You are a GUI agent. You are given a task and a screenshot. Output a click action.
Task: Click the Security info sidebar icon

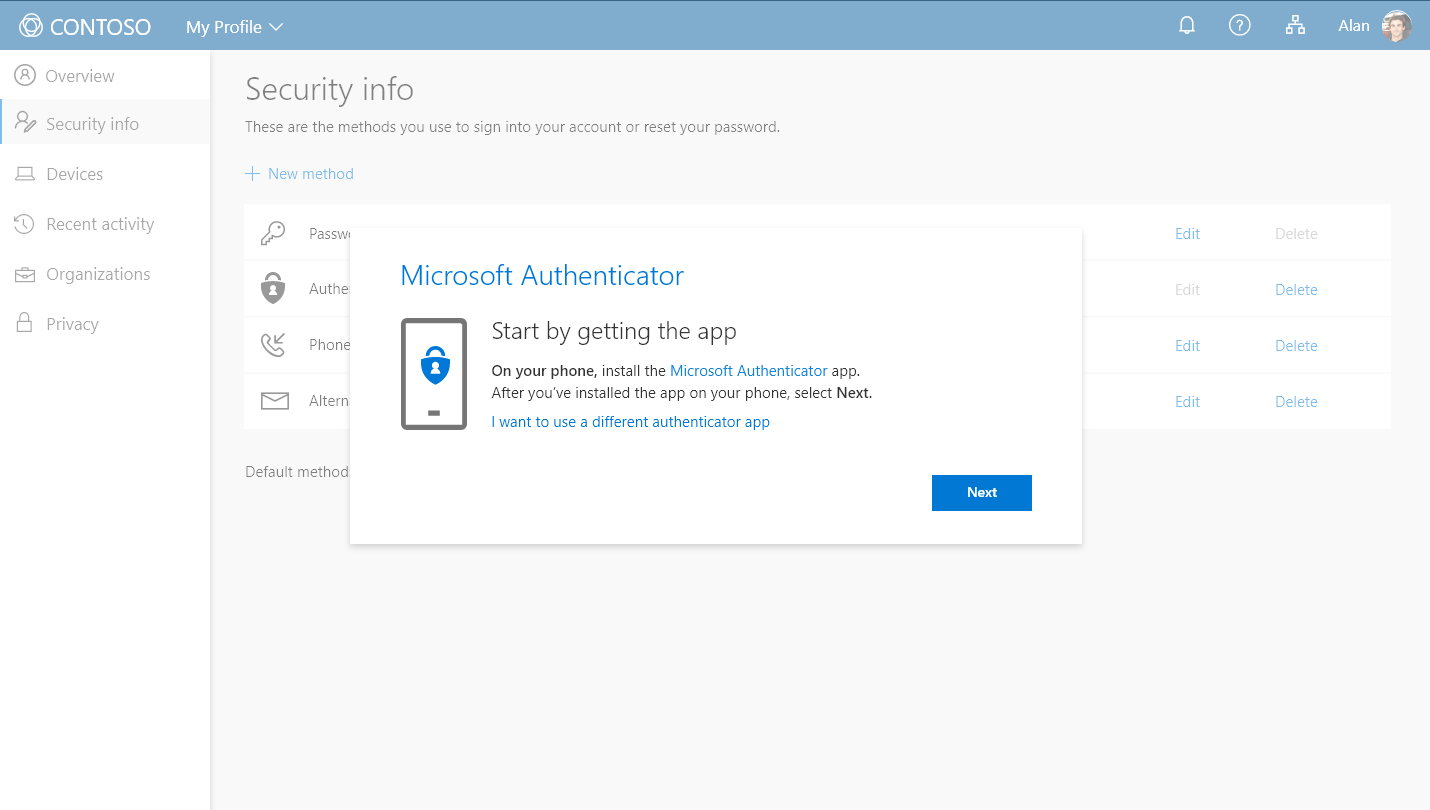tap(26, 123)
